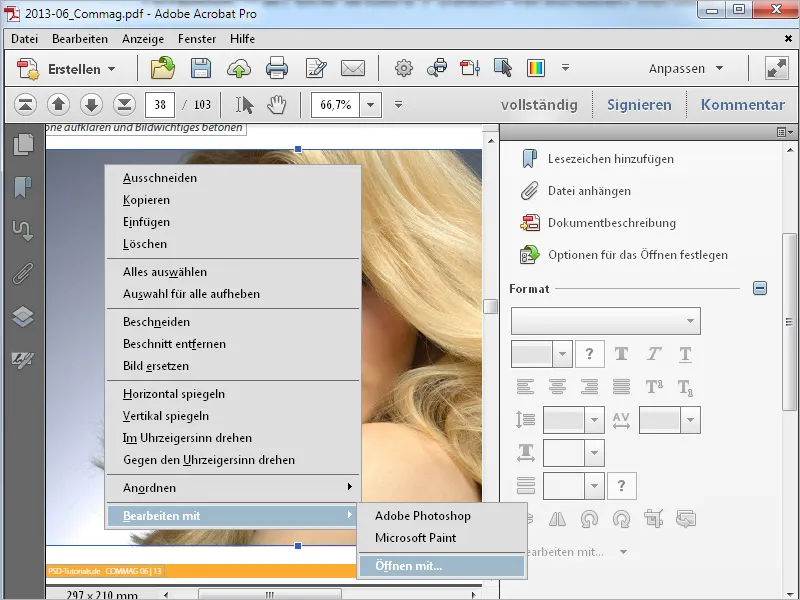Go to first page arrow icon
The height and width of the screenshot is (600, 800).
tap(26, 105)
